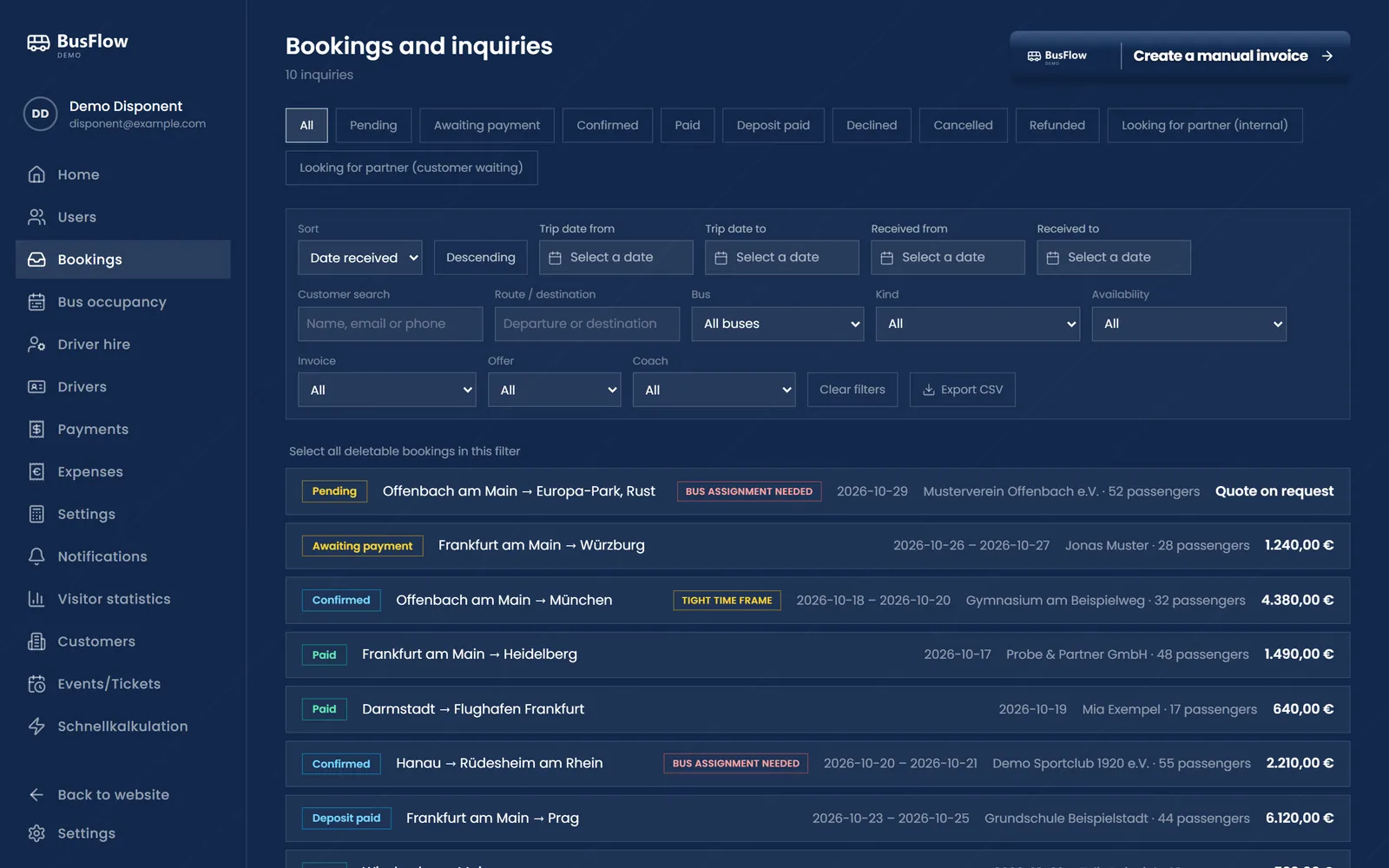Open Frankfurt am Main → Prag booking
This screenshot has height=868, width=1389.
tap(818, 819)
